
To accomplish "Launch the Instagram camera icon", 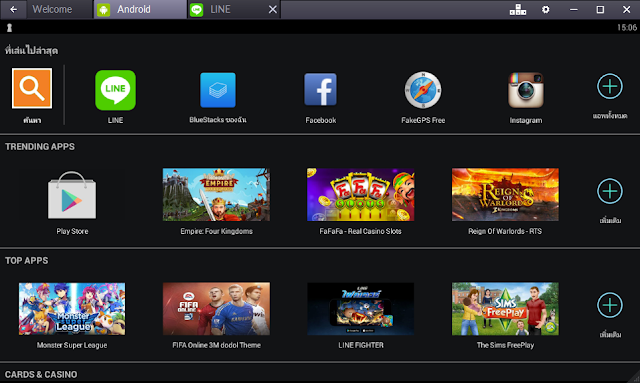I will pyautogui.click(x=526, y=90).
